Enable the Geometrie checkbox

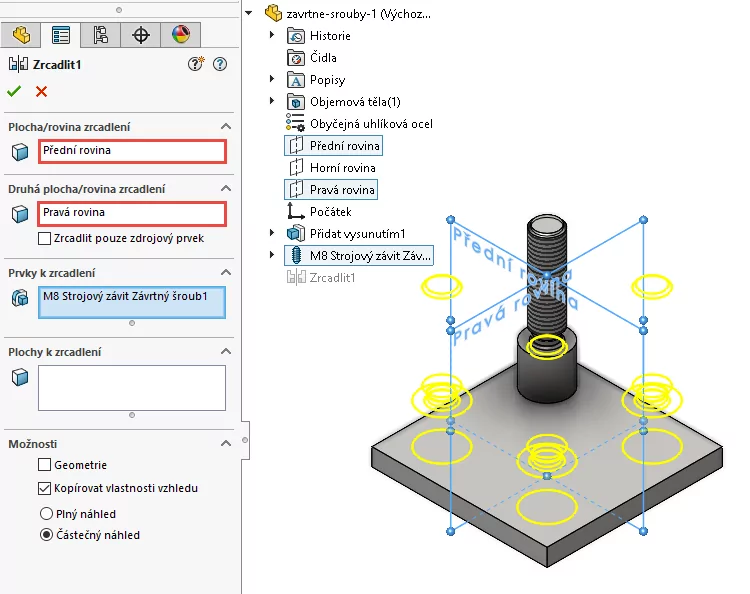(x=44, y=464)
